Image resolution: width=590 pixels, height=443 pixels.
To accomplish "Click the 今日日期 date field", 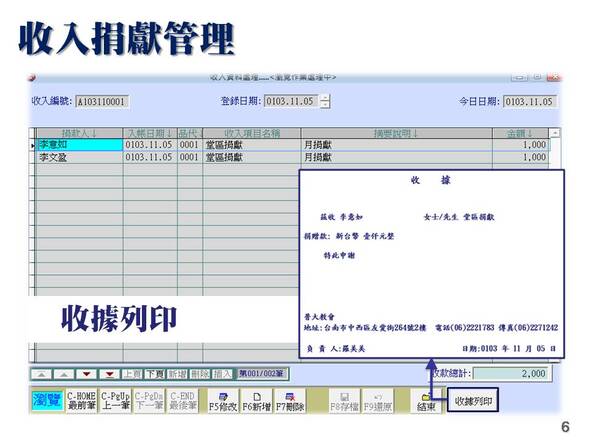I will [530, 102].
